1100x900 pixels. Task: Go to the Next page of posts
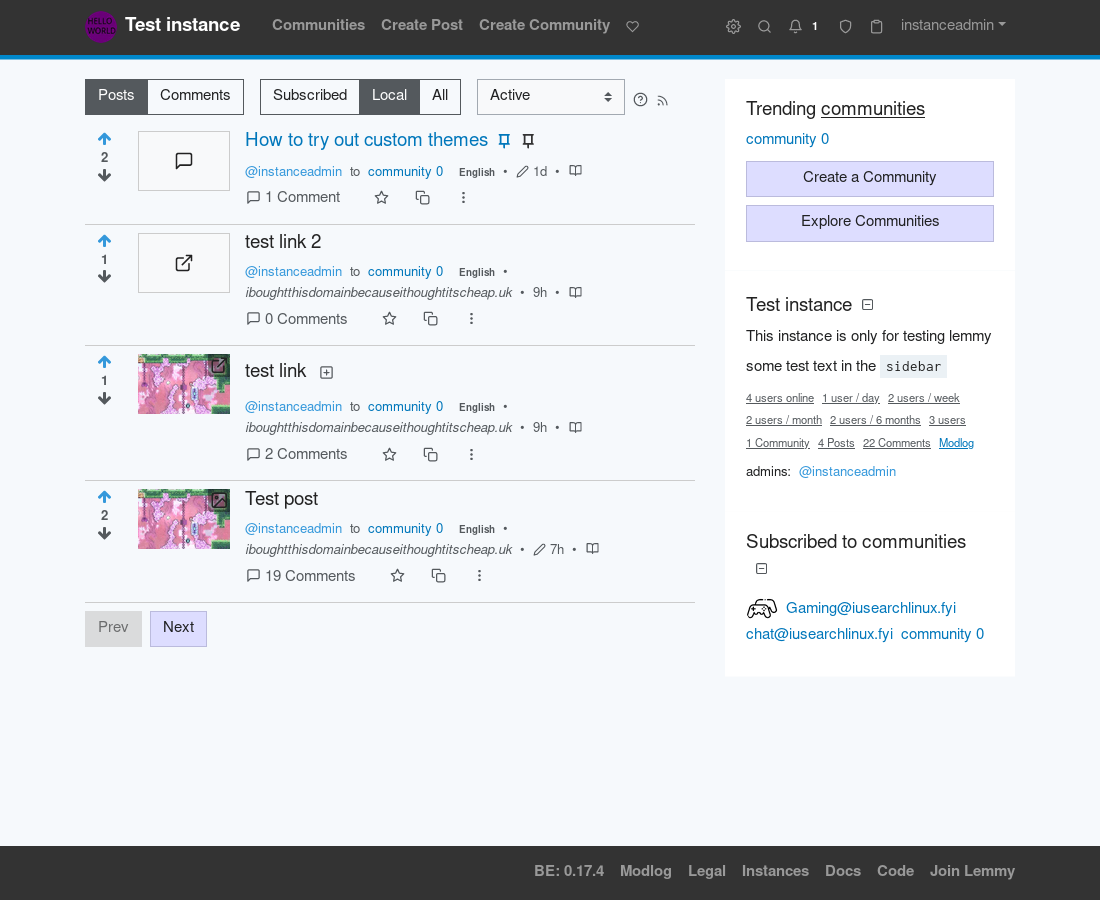pyautogui.click(x=178, y=628)
